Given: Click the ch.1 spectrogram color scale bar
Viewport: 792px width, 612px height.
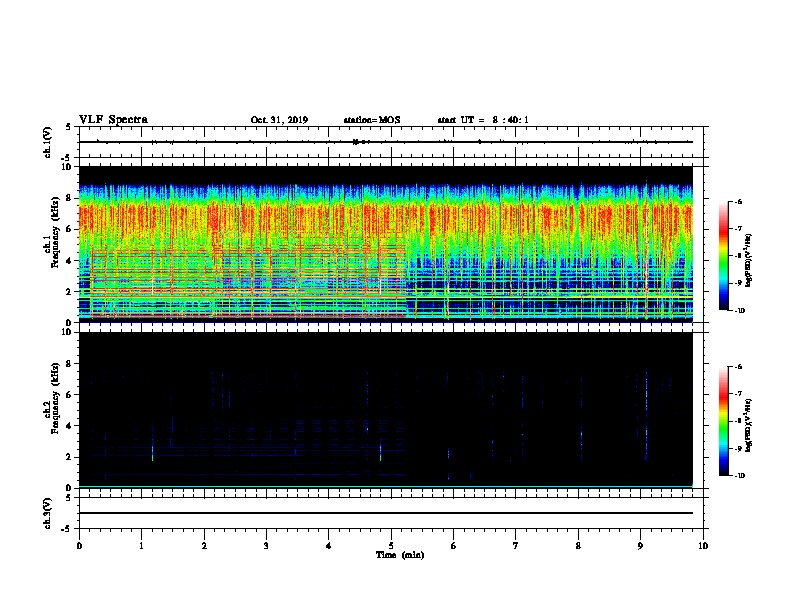Looking at the screenshot, I should [x=724, y=256].
